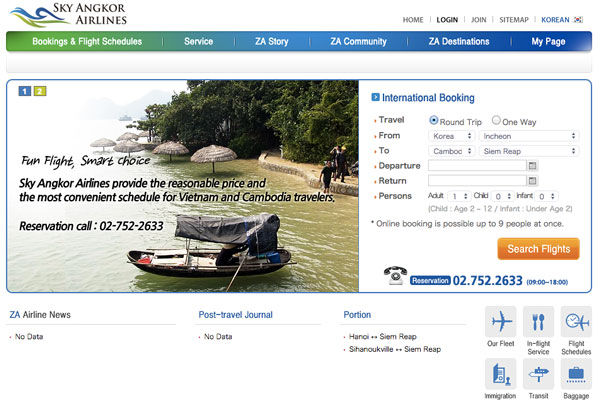Select the Round Trip radio button

pos(434,120)
